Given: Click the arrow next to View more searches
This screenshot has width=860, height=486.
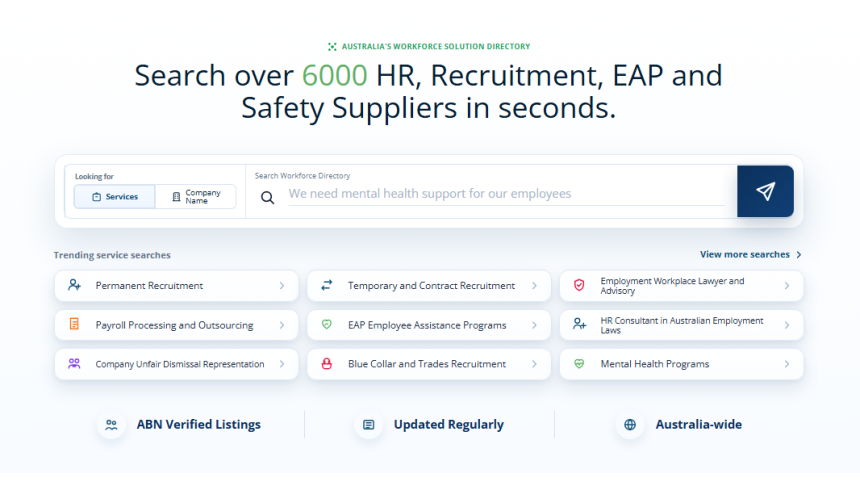Looking at the screenshot, I should click(799, 255).
